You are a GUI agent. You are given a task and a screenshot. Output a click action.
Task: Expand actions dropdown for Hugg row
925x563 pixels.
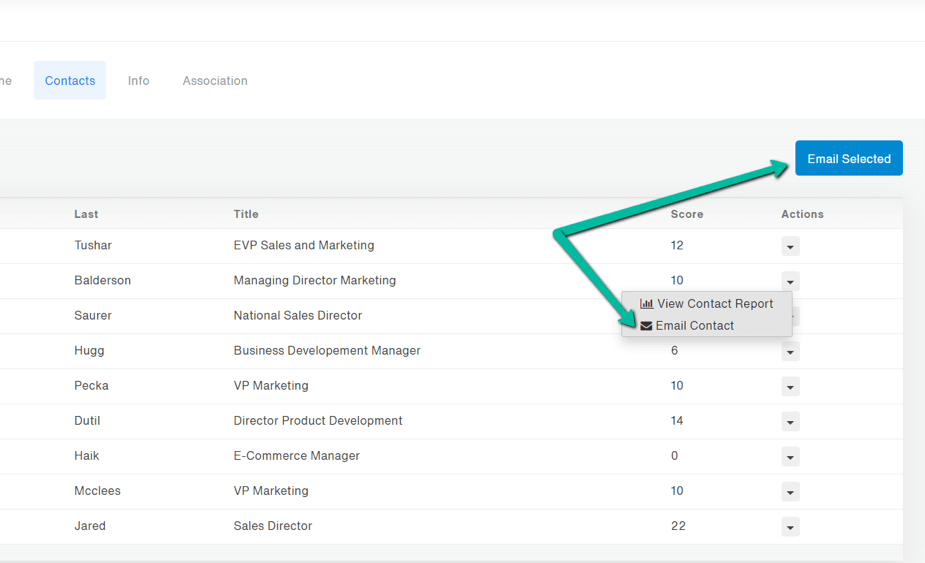point(790,352)
